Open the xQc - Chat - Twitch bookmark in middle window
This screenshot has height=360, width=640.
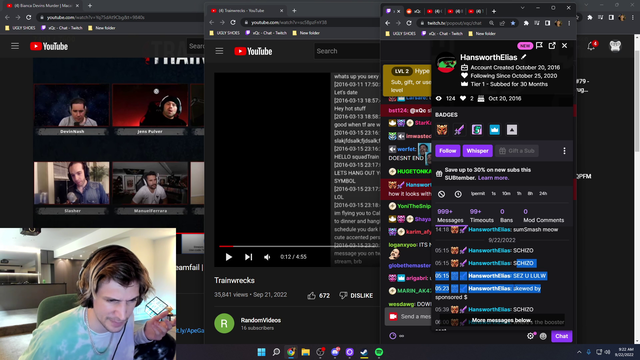coord(266,33)
